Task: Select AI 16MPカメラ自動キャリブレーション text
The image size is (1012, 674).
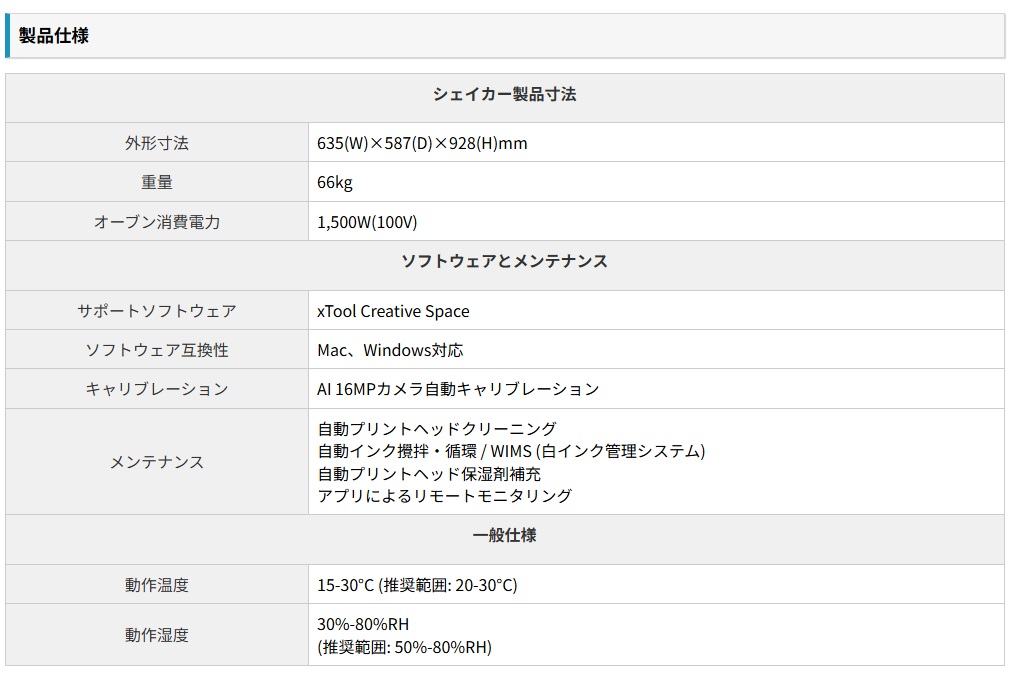Action: pos(458,389)
